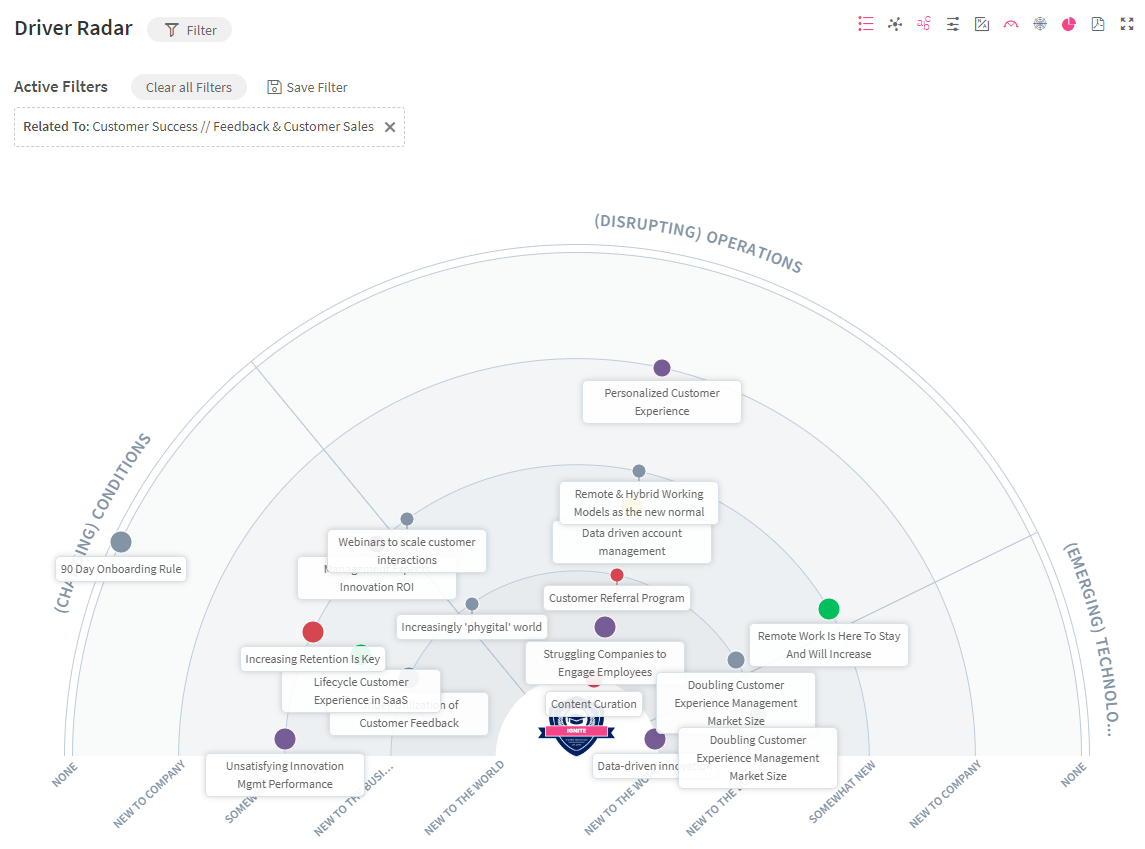
Task: Open the network graph view icon
Action: tap(895, 24)
